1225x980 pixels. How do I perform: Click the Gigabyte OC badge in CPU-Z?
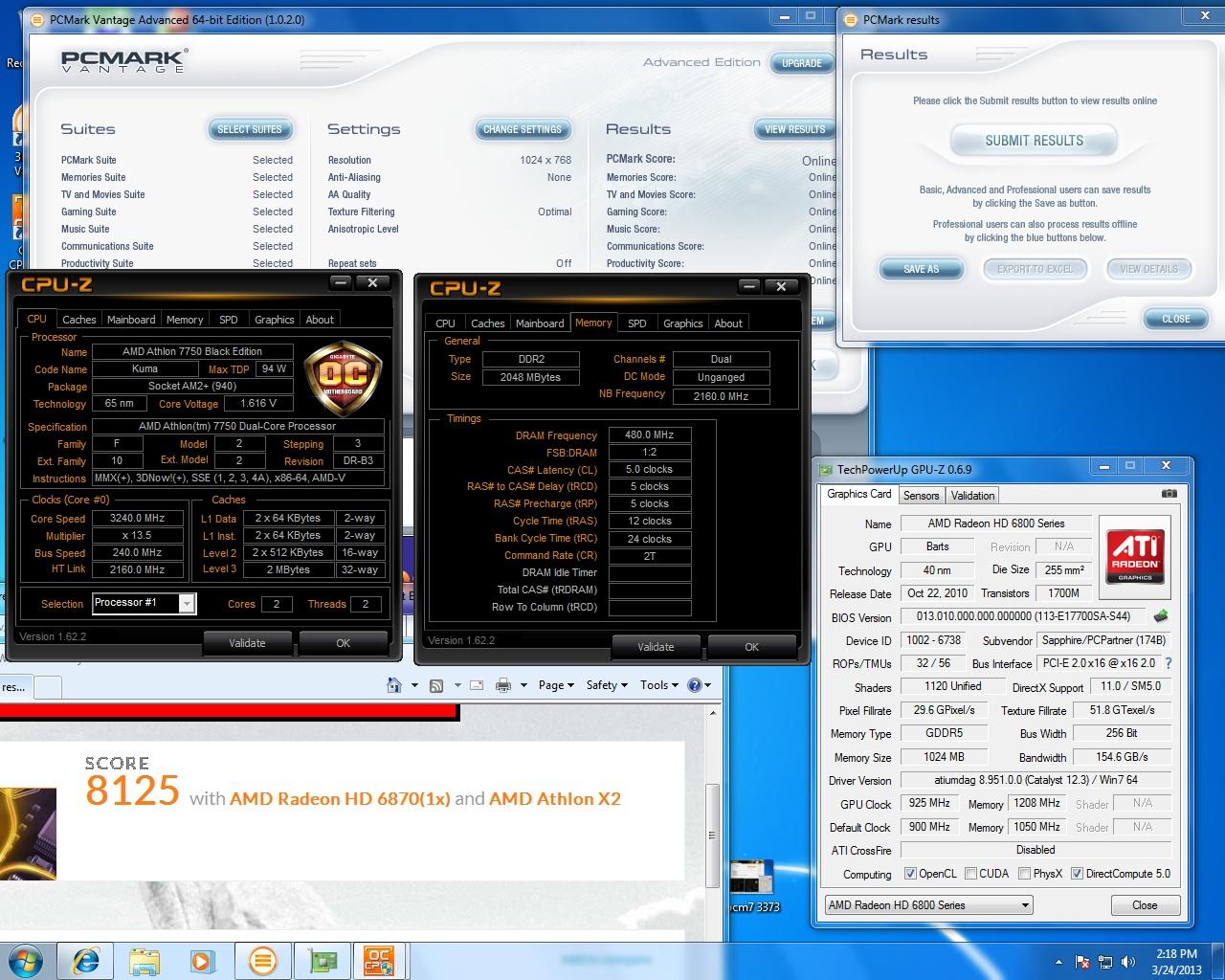tap(342, 377)
